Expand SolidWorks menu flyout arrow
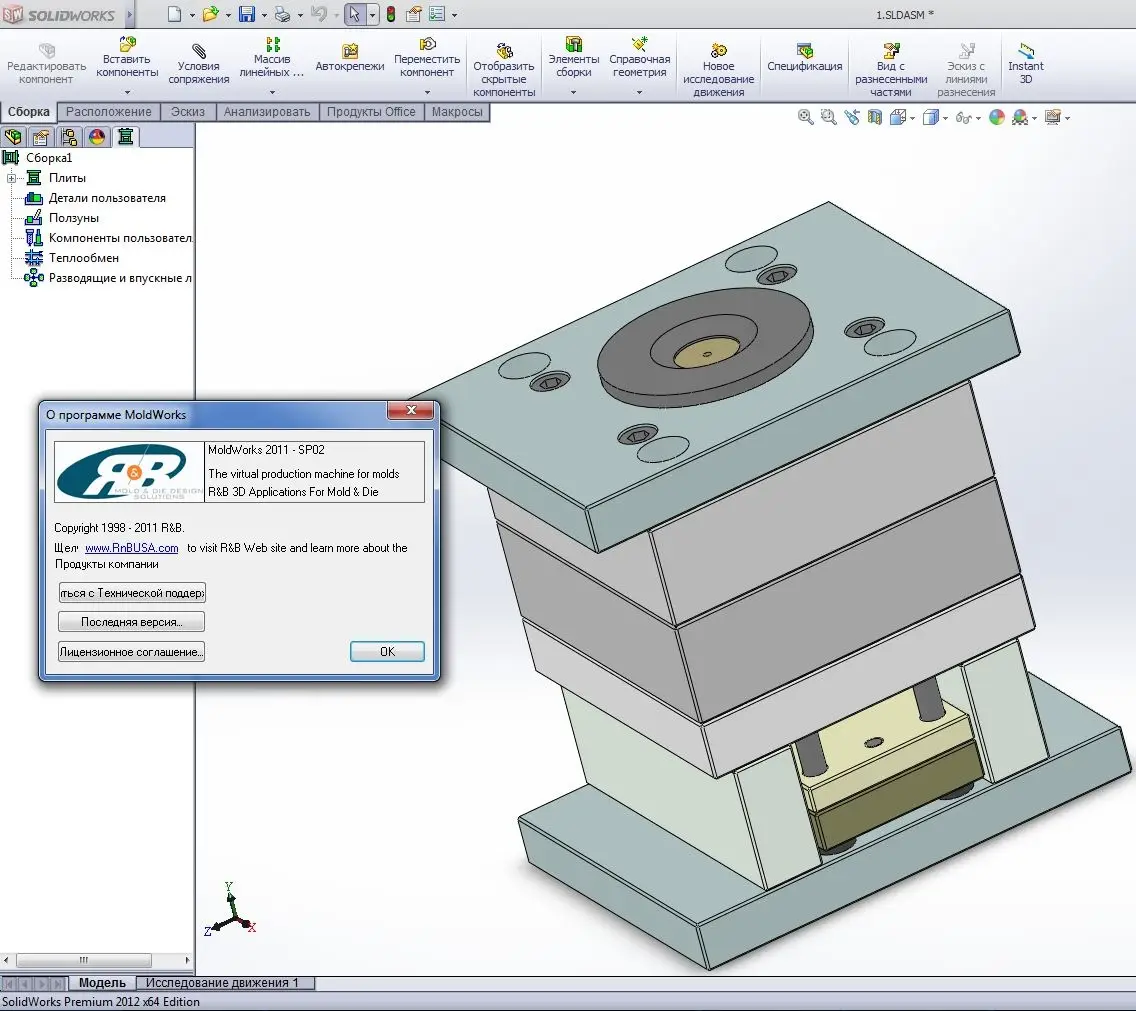 (x=130, y=14)
